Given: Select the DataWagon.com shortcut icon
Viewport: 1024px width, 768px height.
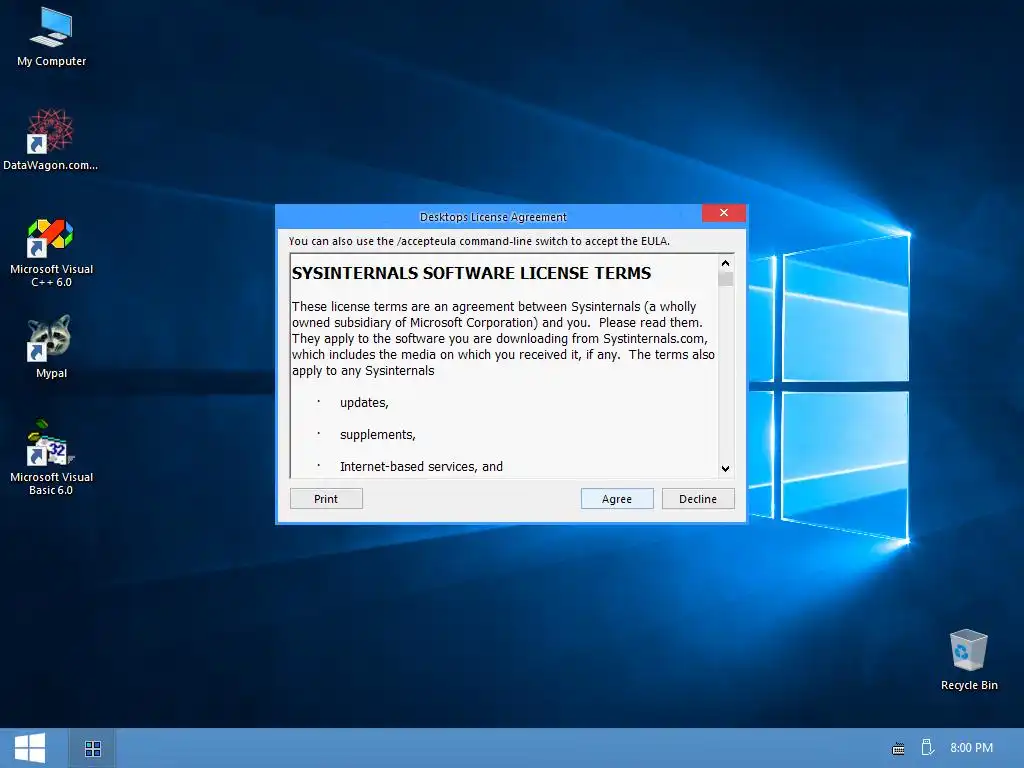Looking at the screenshot, I should point(50,140).
